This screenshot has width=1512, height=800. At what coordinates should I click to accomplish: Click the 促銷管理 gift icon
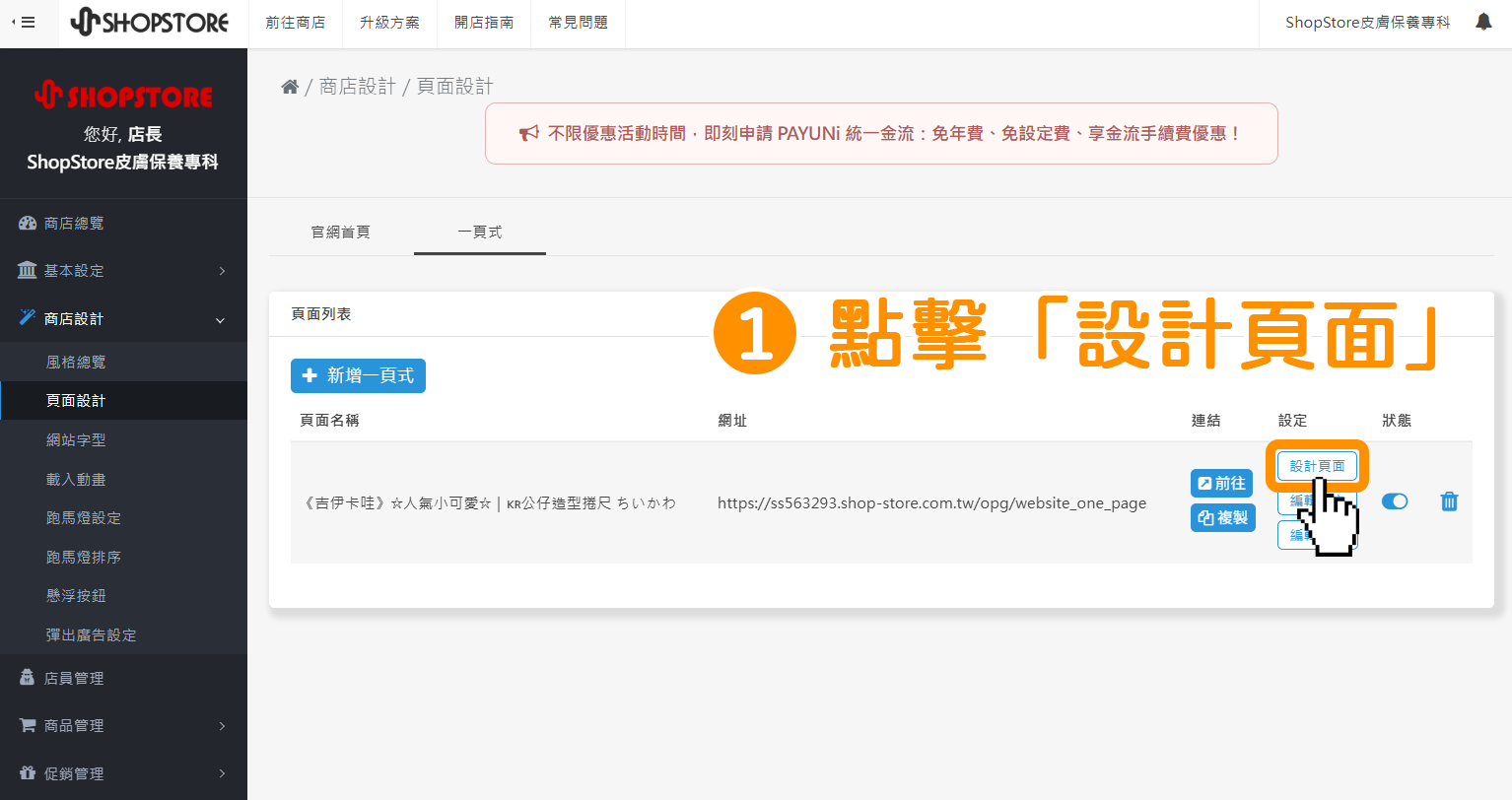(28, 773)
